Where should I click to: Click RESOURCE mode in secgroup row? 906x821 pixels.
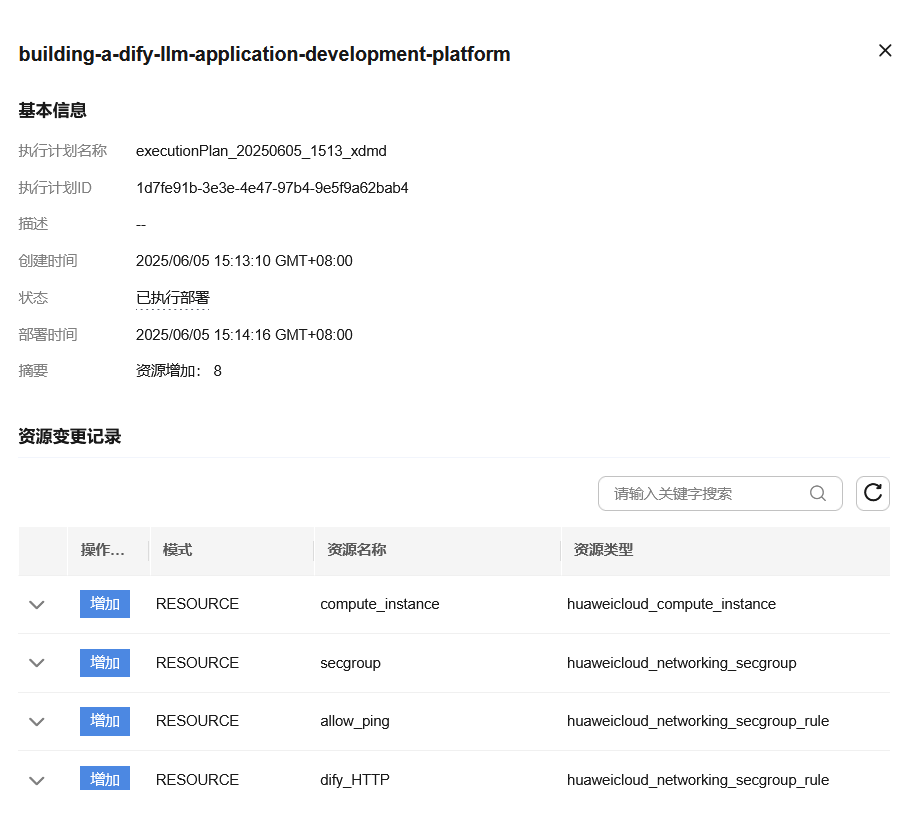(197, 663)
